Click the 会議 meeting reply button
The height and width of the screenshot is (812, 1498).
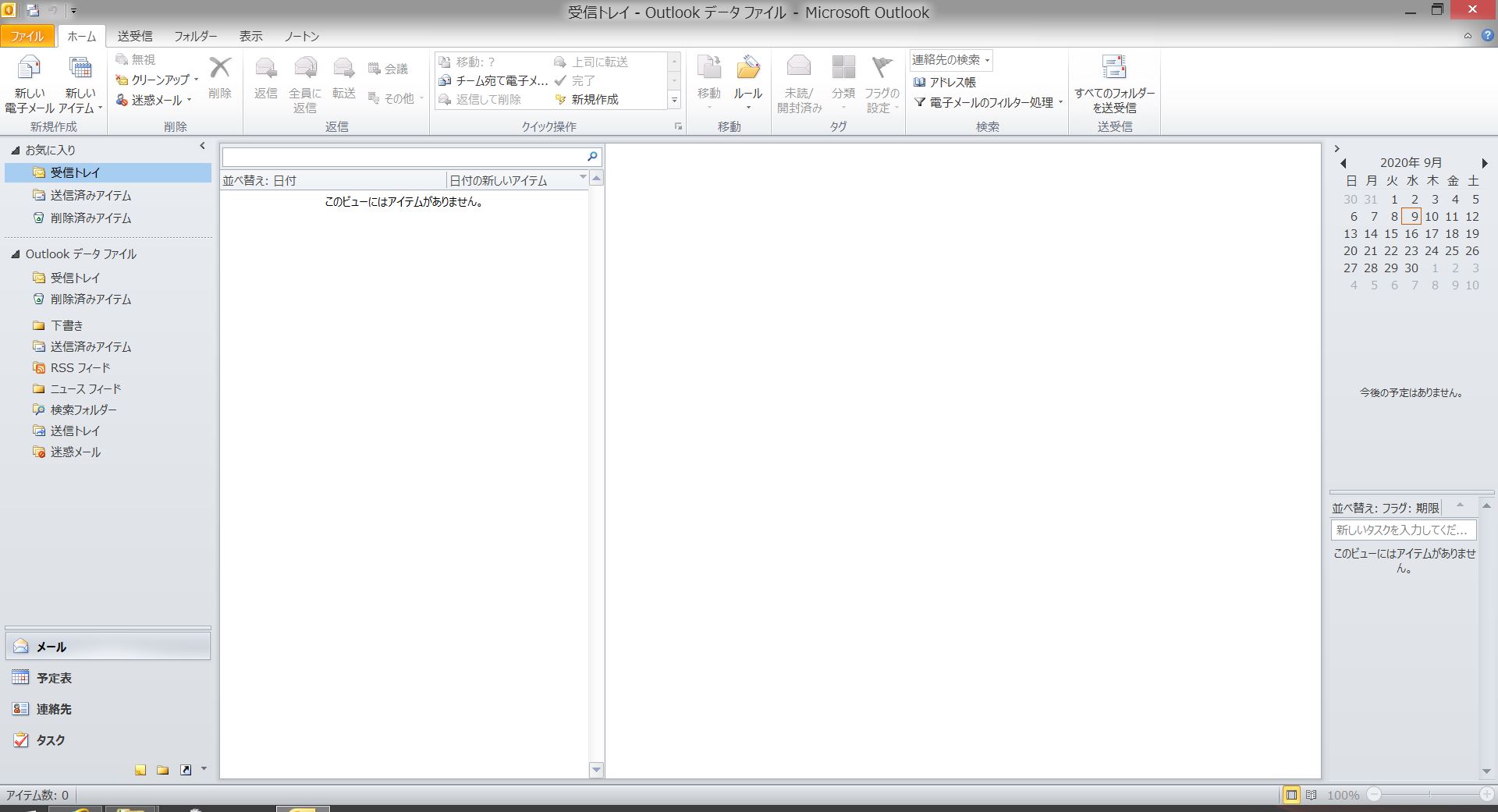[x=388, y=69]
